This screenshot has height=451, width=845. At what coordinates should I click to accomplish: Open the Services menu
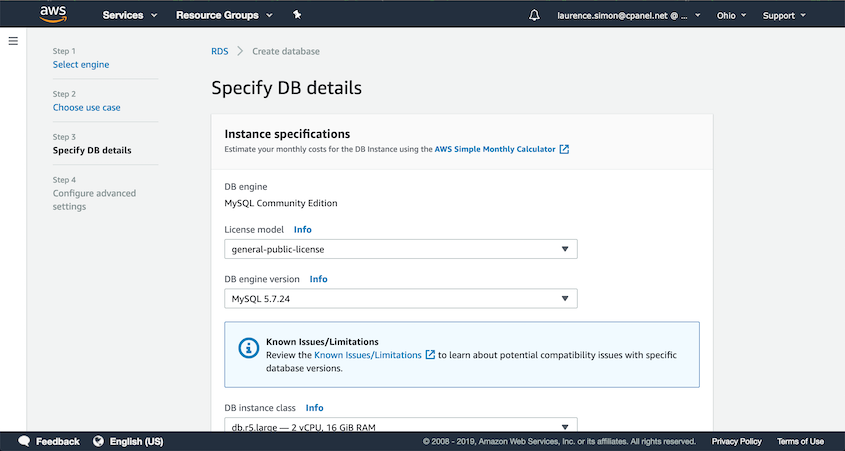click(130, 16)
